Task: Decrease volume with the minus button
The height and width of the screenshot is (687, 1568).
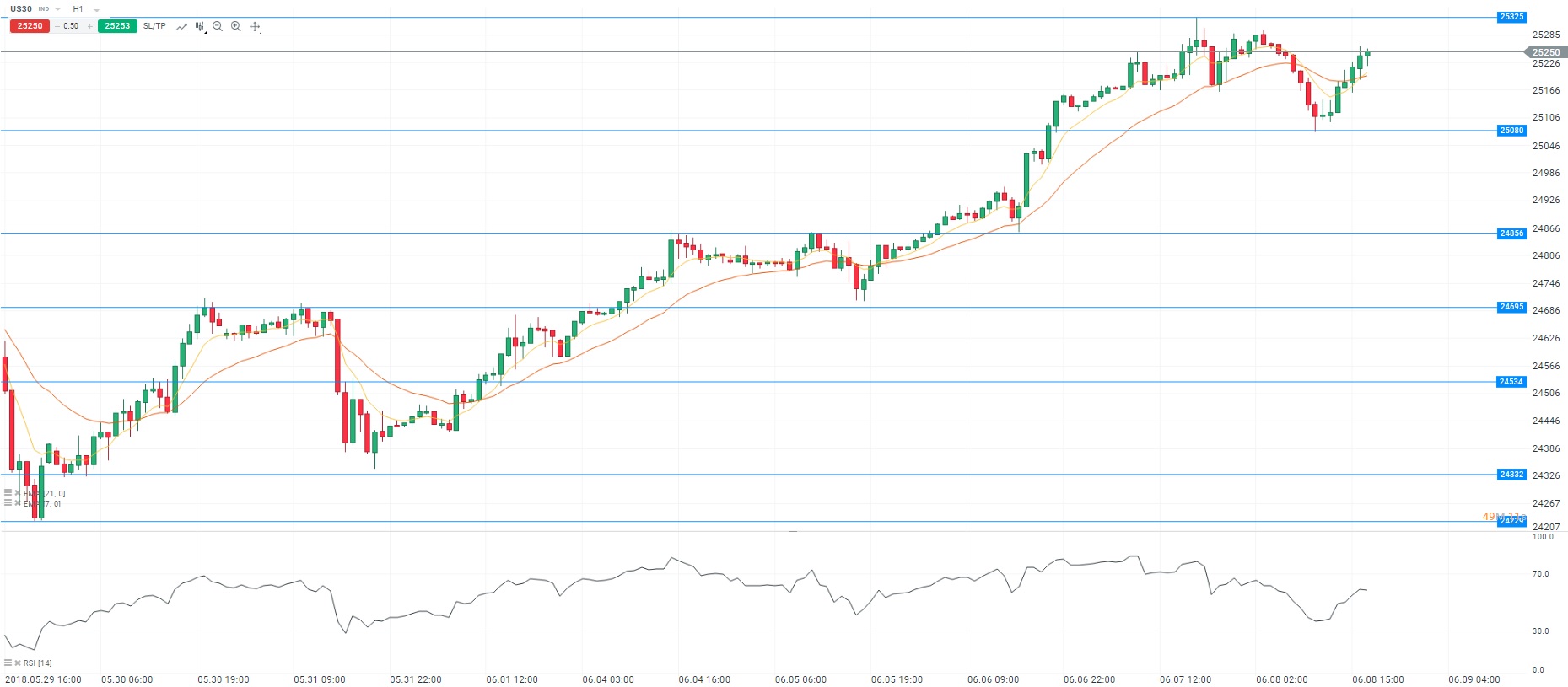Action: [x=57, y=26]
